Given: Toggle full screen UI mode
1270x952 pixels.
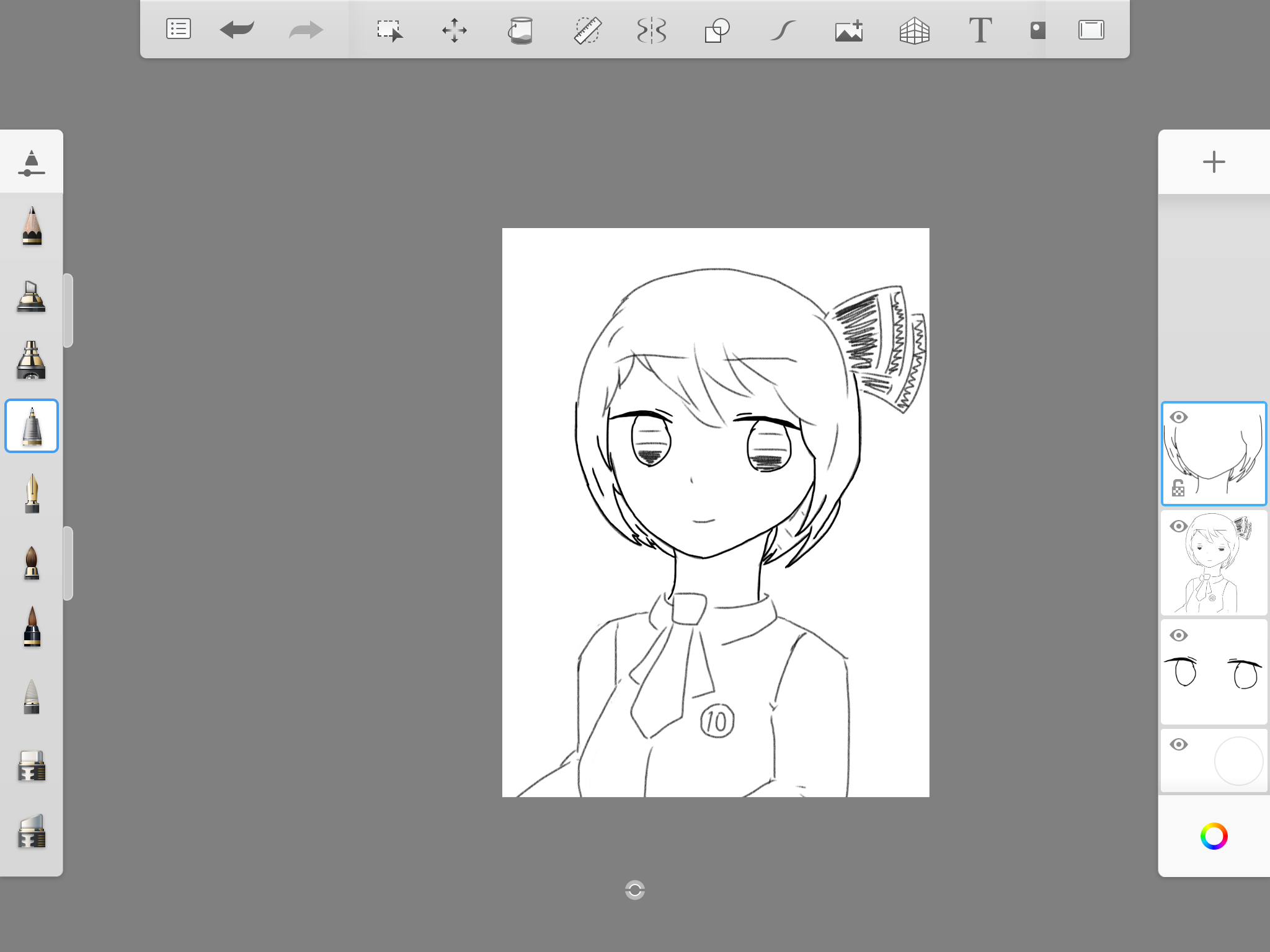Looking at the screenshot, I should pos(1091,30).
